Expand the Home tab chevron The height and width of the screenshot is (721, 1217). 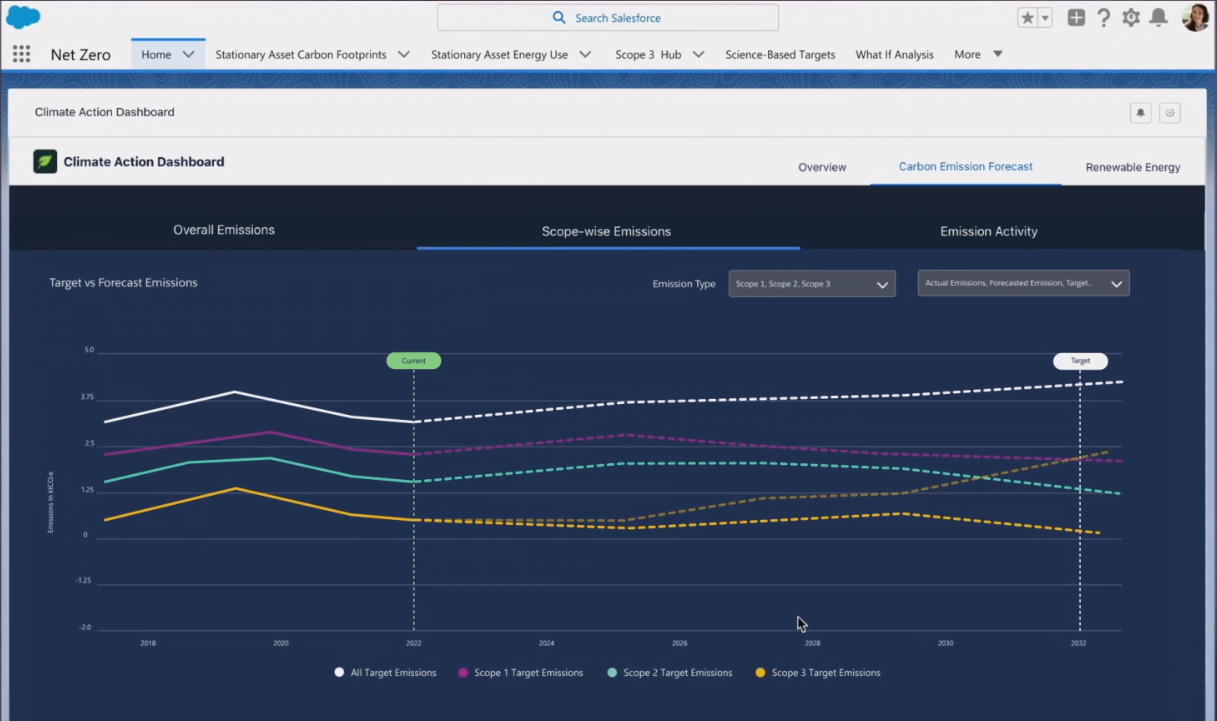[x=188, y=55]
